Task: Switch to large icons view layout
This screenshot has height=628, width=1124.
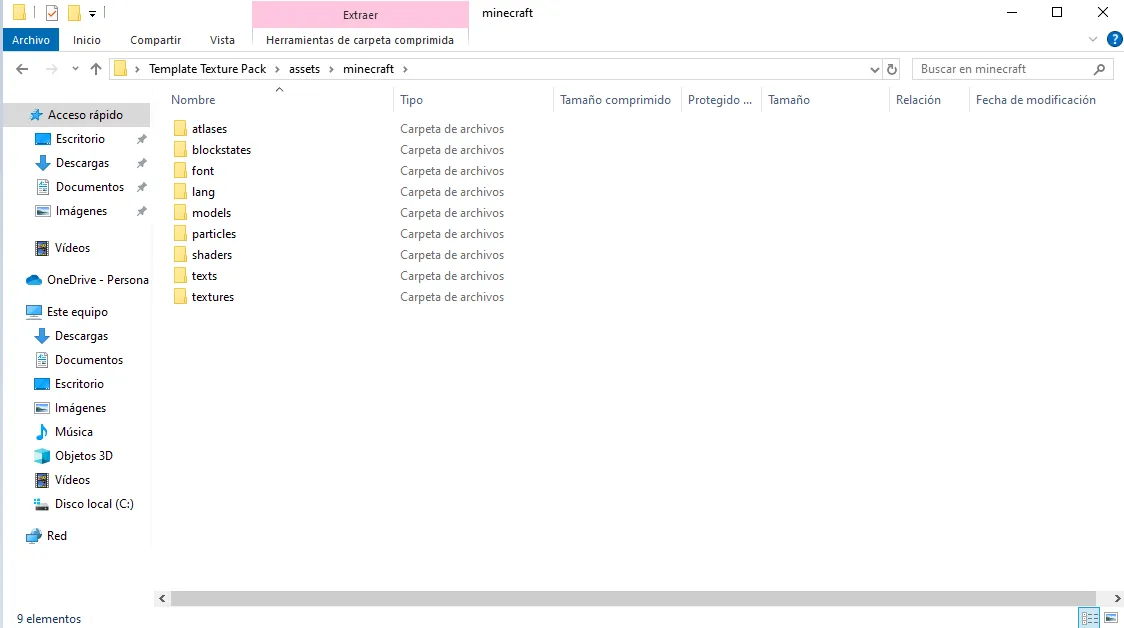Action: point(1111,618)
